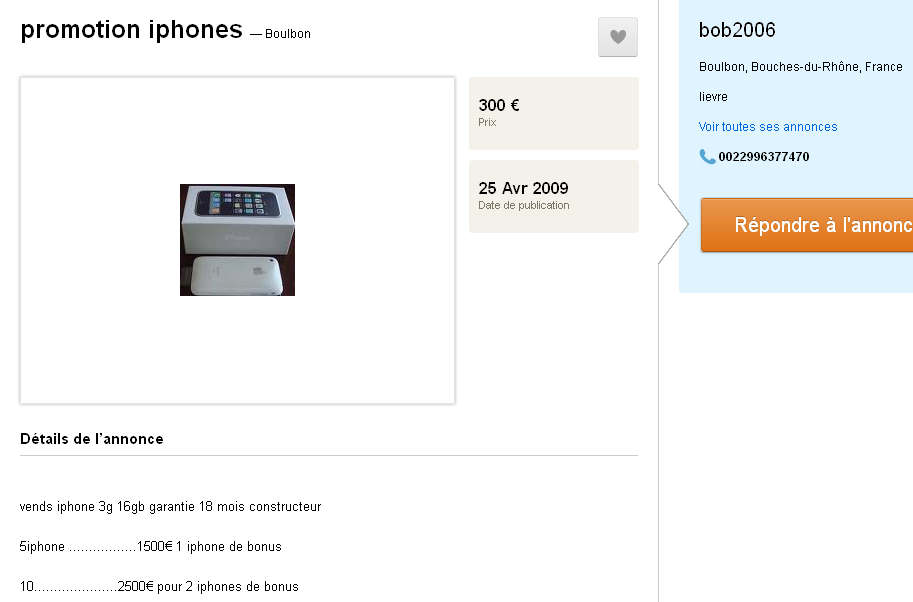This screenshot has width=913, height=602.
Task: Click the blue phone icon
Action: click(x=707, y=156)
